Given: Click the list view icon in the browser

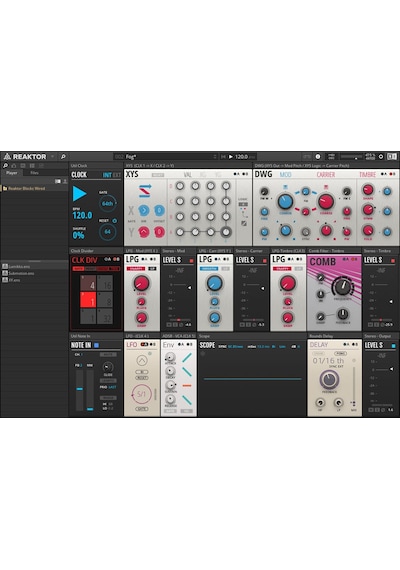Looking at the screenshot, I should click(x=57, y=181).
